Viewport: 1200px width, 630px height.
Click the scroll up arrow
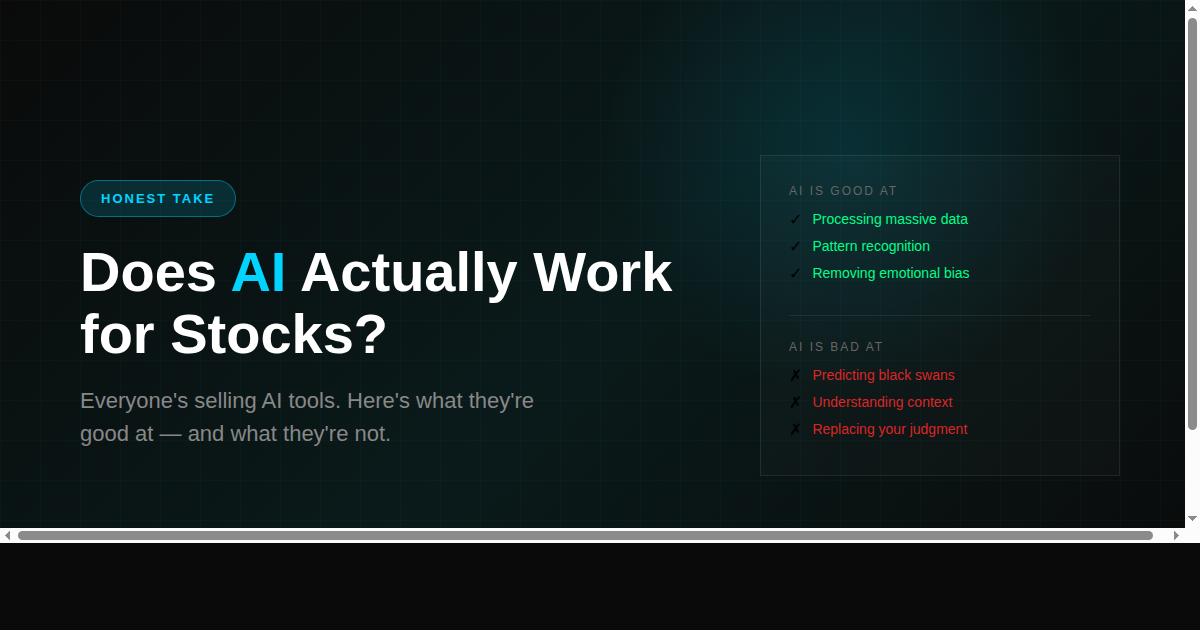[1192, 8]
